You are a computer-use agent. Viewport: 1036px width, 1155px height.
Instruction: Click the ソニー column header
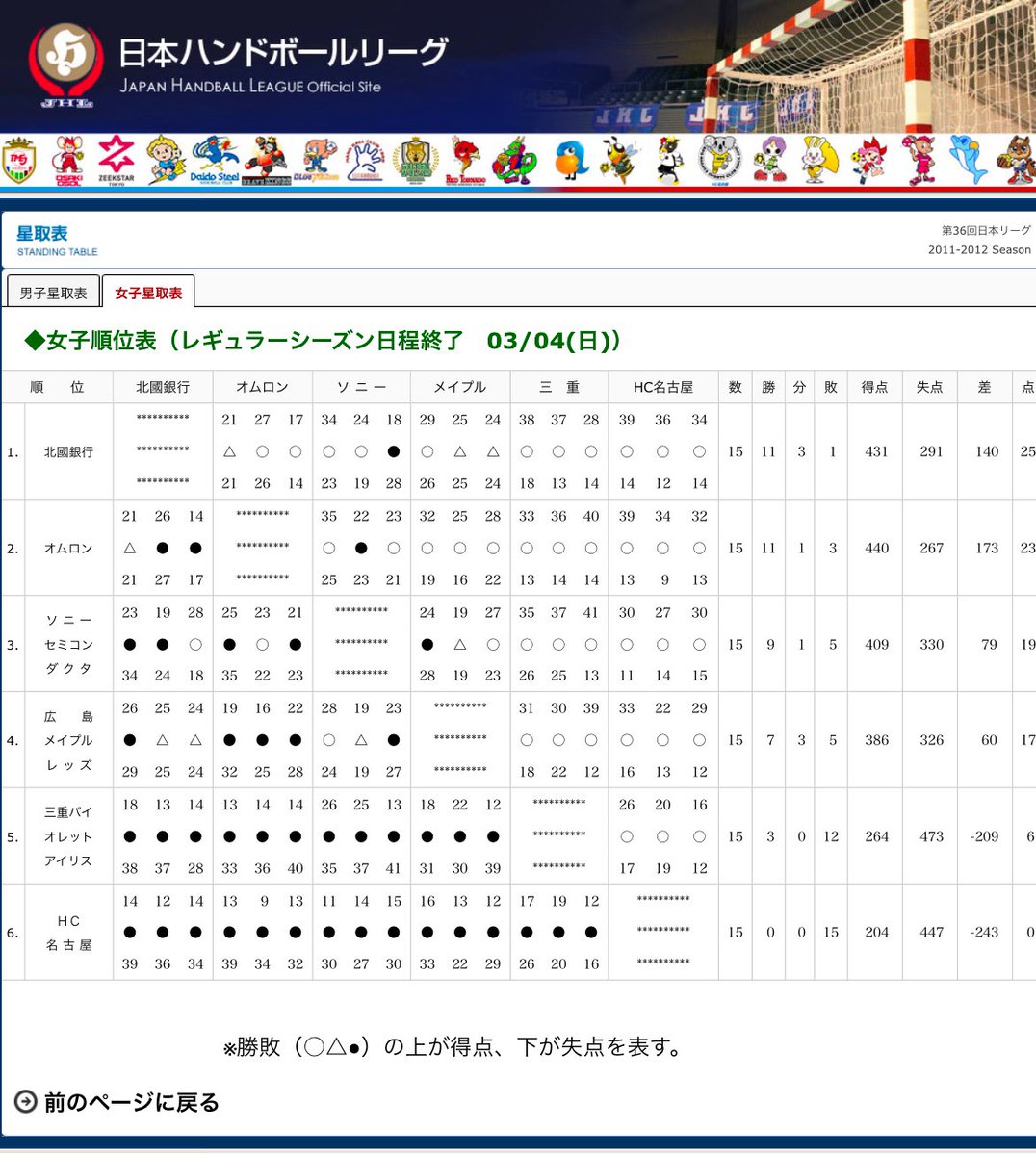pyautogui.click(x=361, y=387)
